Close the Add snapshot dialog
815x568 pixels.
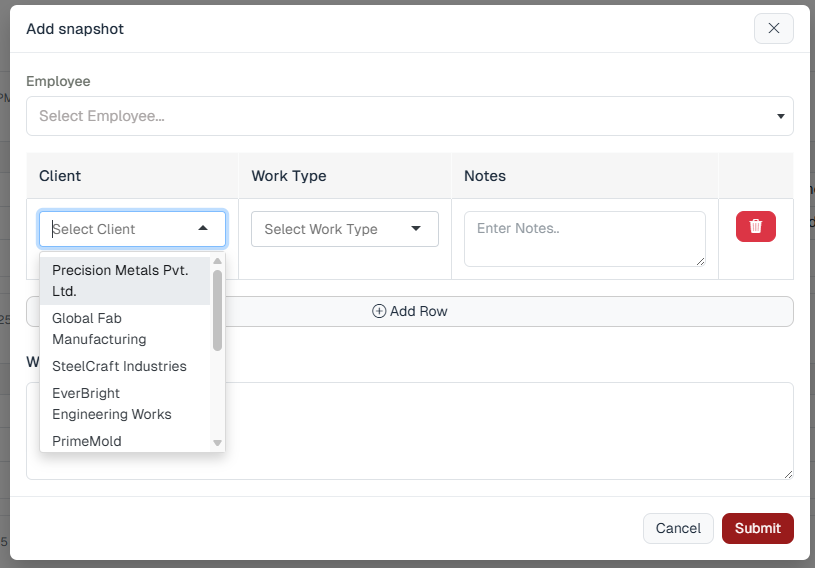[773, 29]
